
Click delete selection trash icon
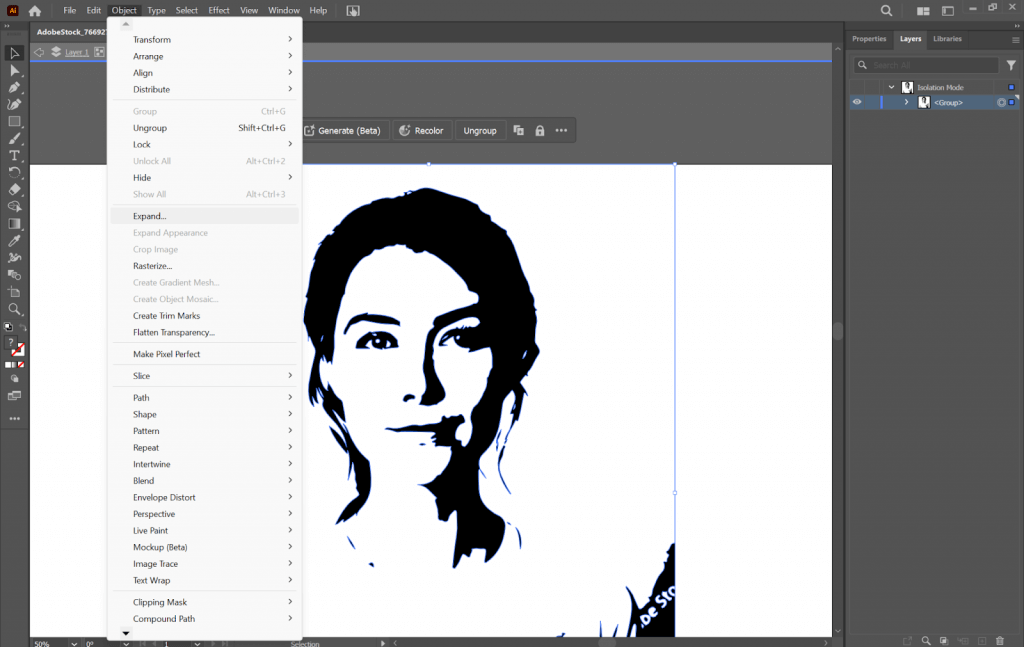[1000, 641]
